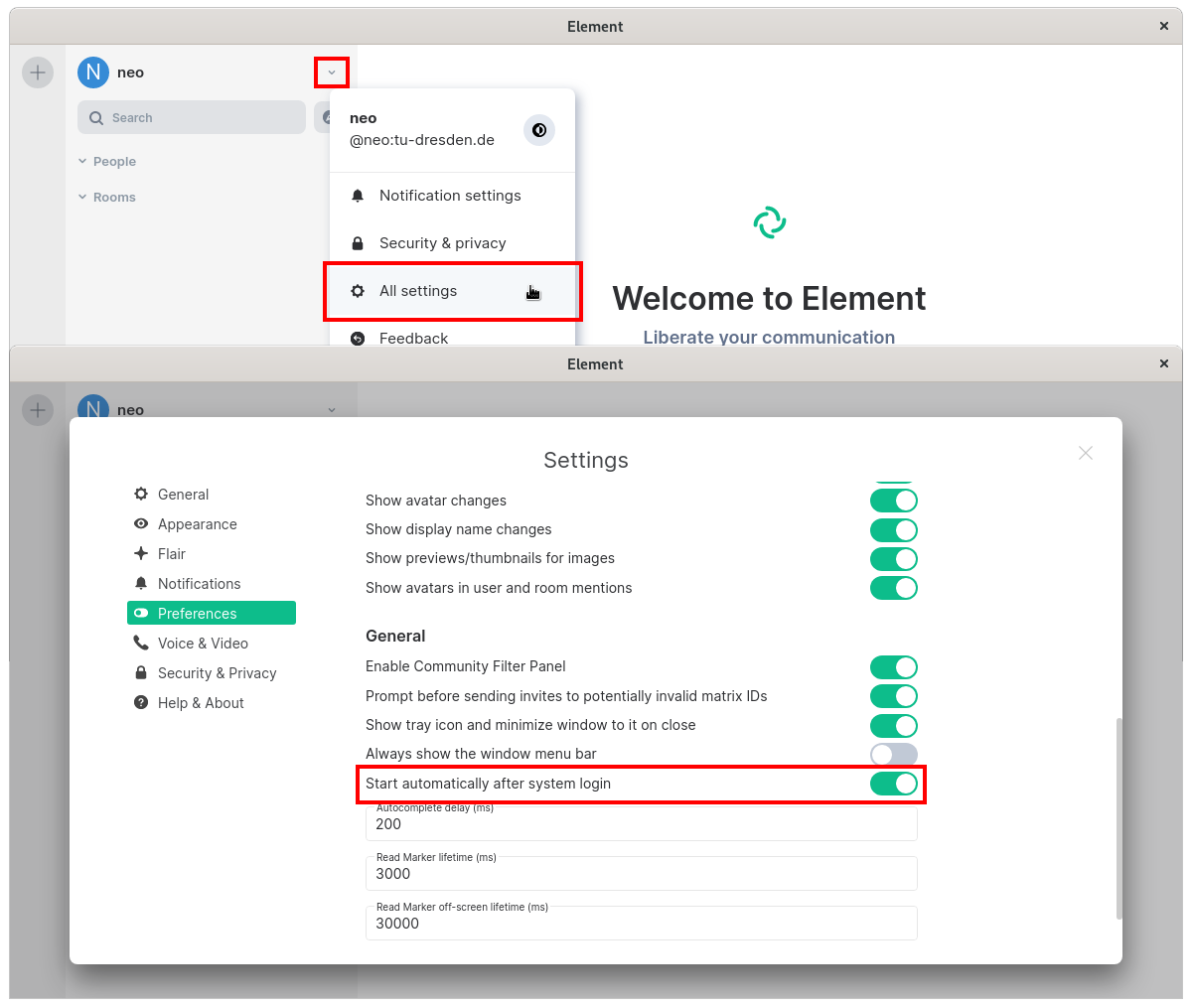Open the Security & Privacy settings tab
Viewport: 1192px width, 1008px height.
pyautogui.click(x=212, y=673)
